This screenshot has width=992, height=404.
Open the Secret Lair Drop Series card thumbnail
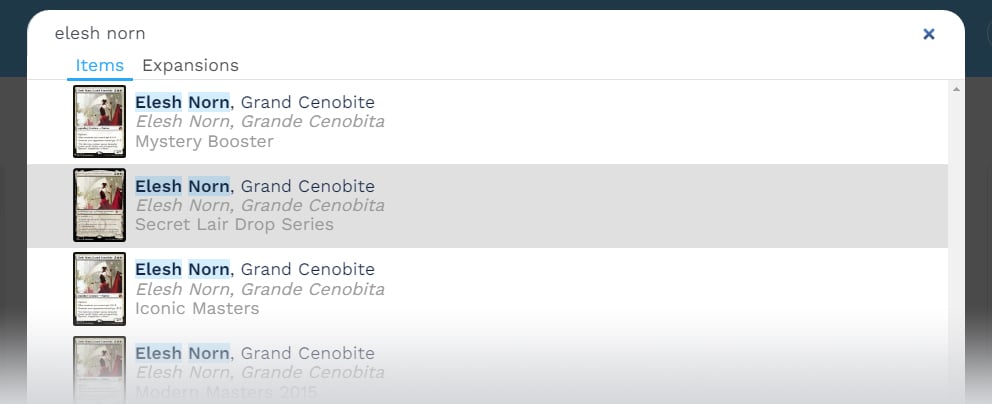(99, 205)
